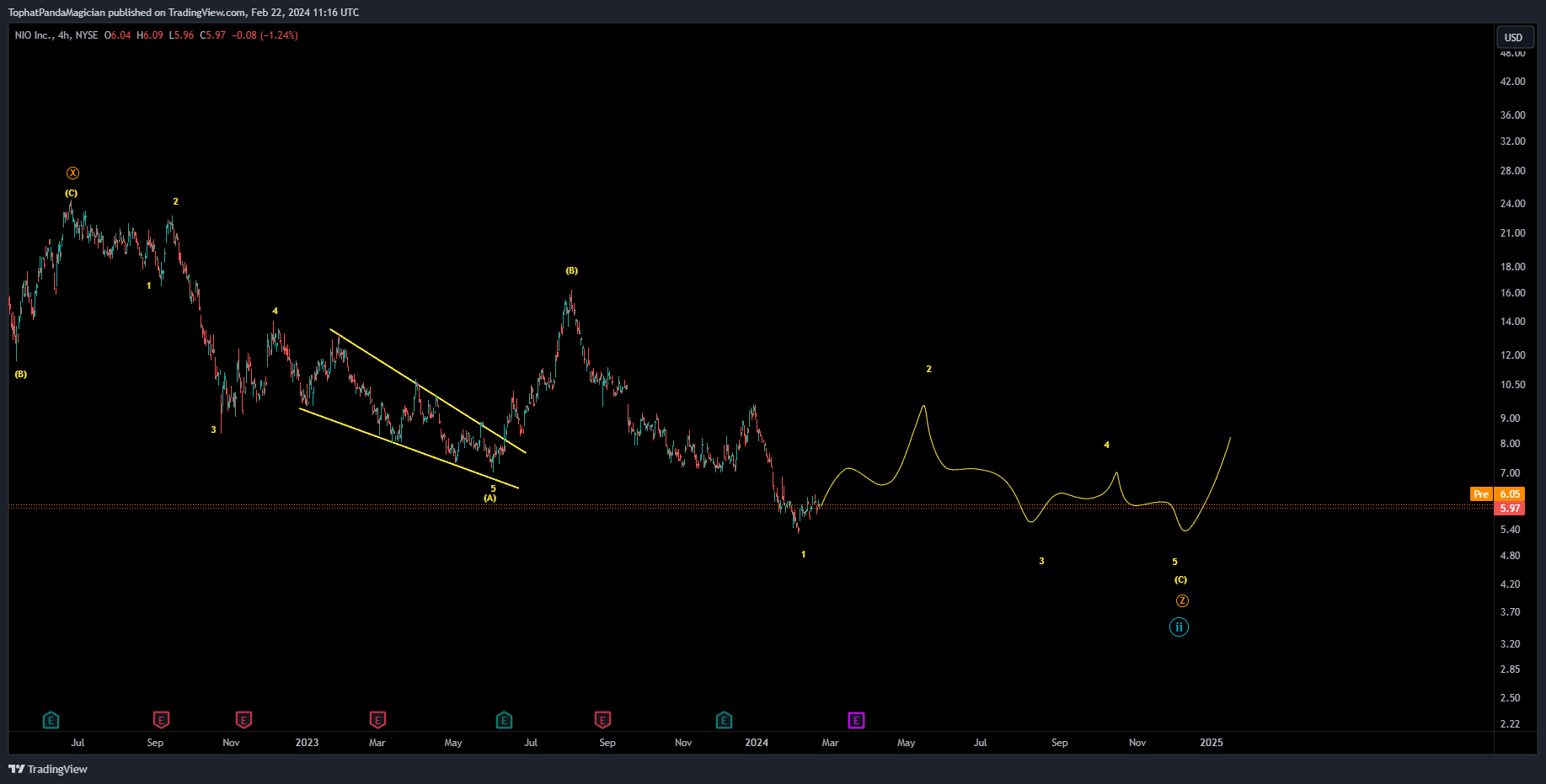This screenshot has height=784, width=1546.
Task: Click the red 5.97 last price label
Action: 1510,509
